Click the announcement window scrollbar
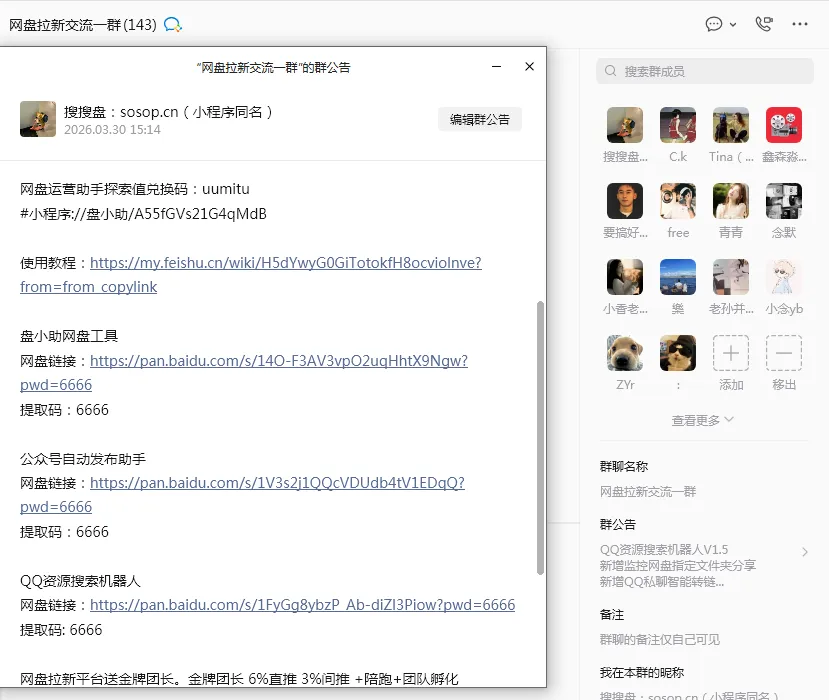 (x=540, y=438)
